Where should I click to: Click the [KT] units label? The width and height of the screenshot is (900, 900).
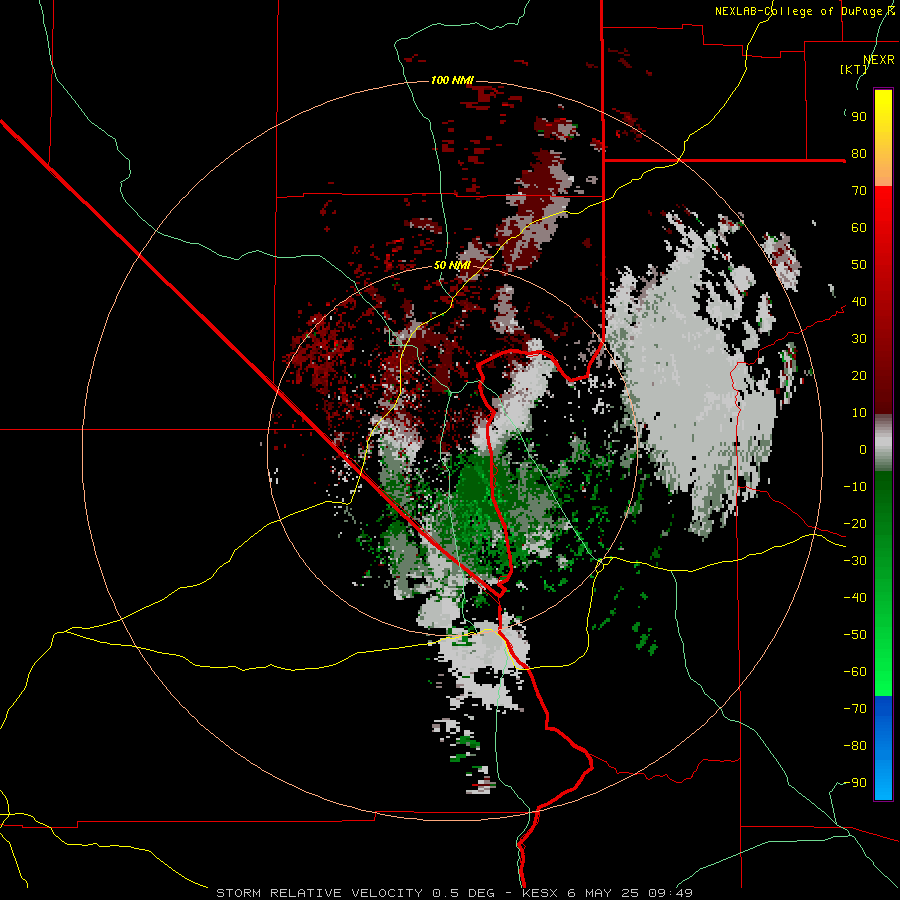click(x=853, y=69)
